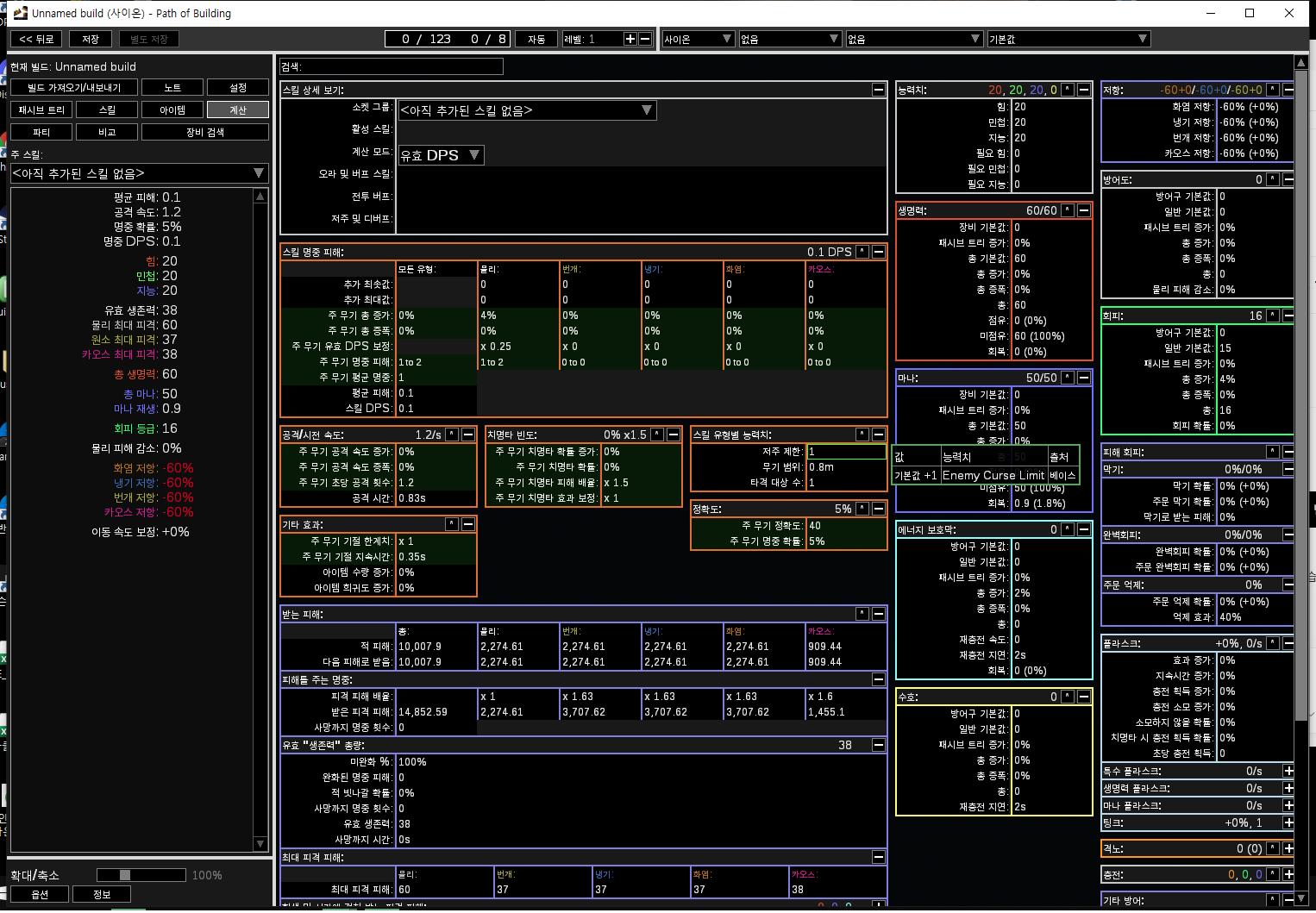The width and height of the screenshot is (1316, 913).
Task: Increase character level with the plus button
Action: [630, 39]
